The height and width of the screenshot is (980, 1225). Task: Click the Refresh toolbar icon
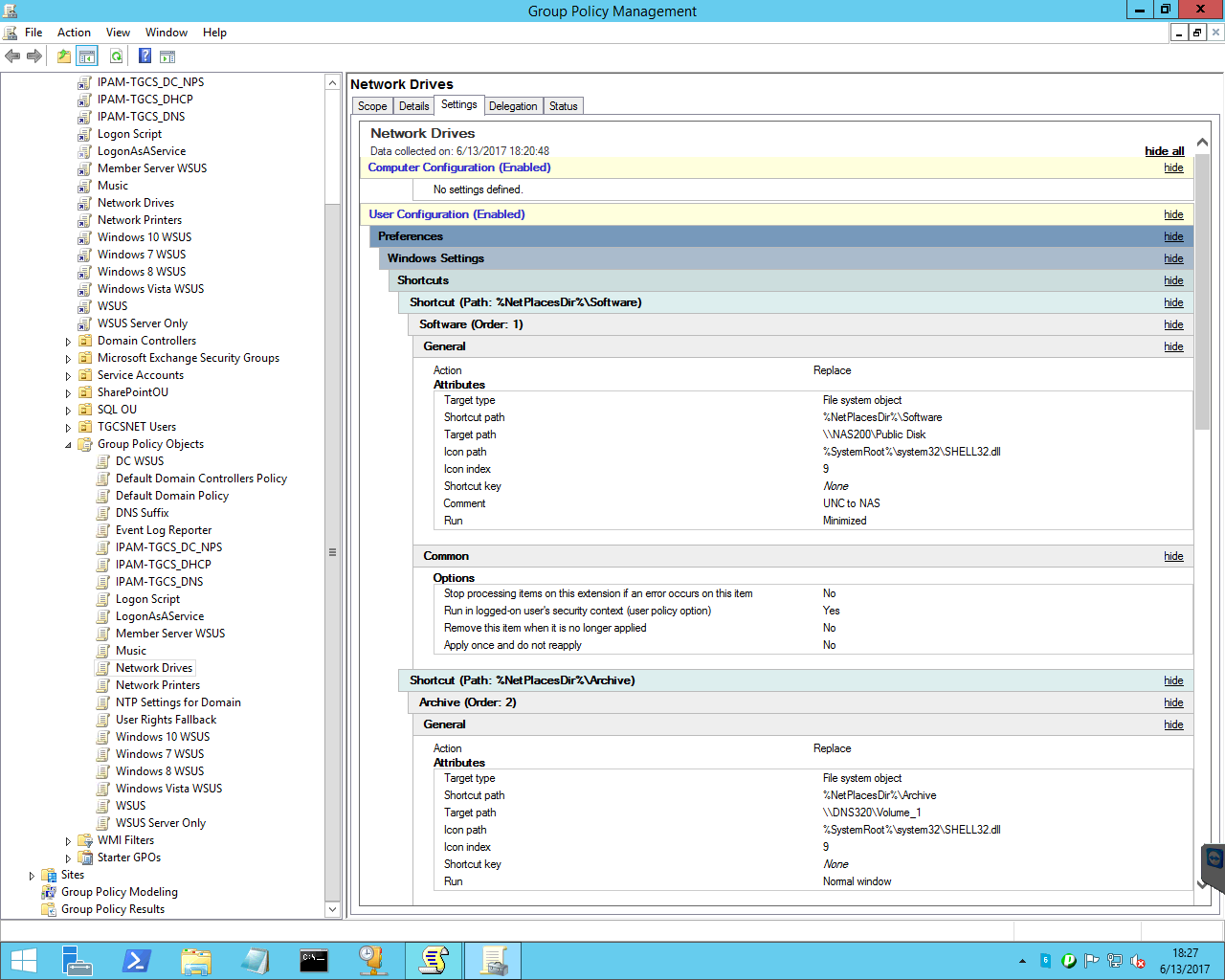[x=116, y=56]
